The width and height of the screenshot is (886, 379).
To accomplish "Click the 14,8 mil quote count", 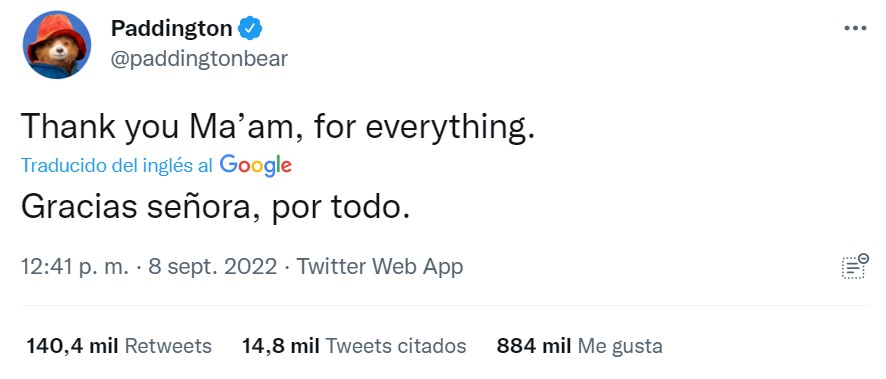I will pyautogui.click(x=281, y=346).
